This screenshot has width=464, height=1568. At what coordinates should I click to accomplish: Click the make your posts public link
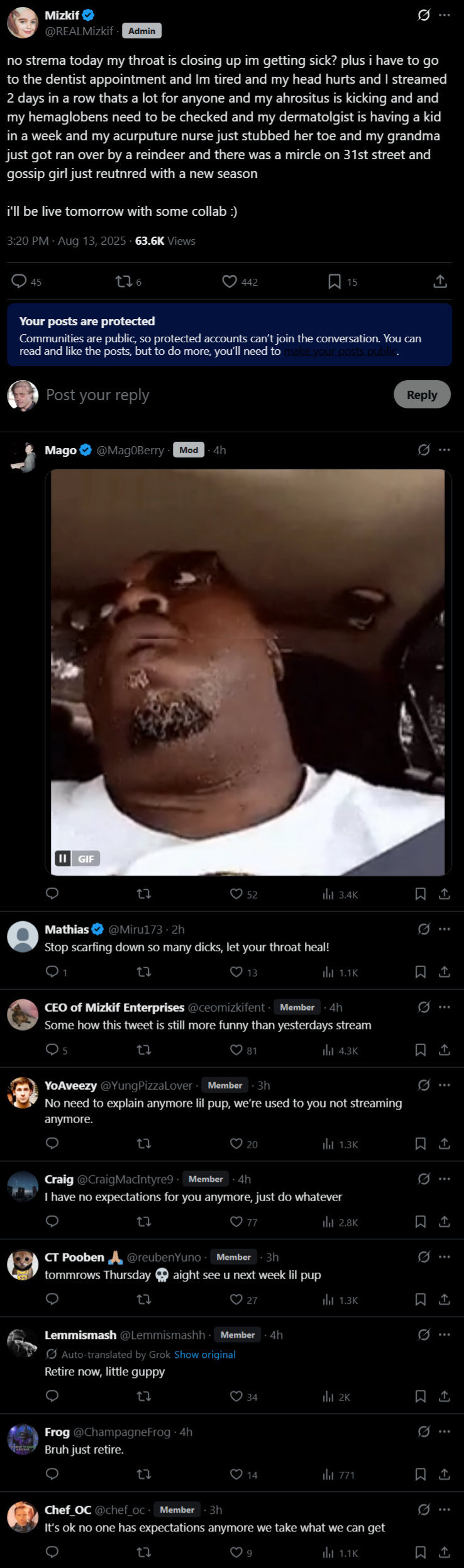(x=340, y=351)
